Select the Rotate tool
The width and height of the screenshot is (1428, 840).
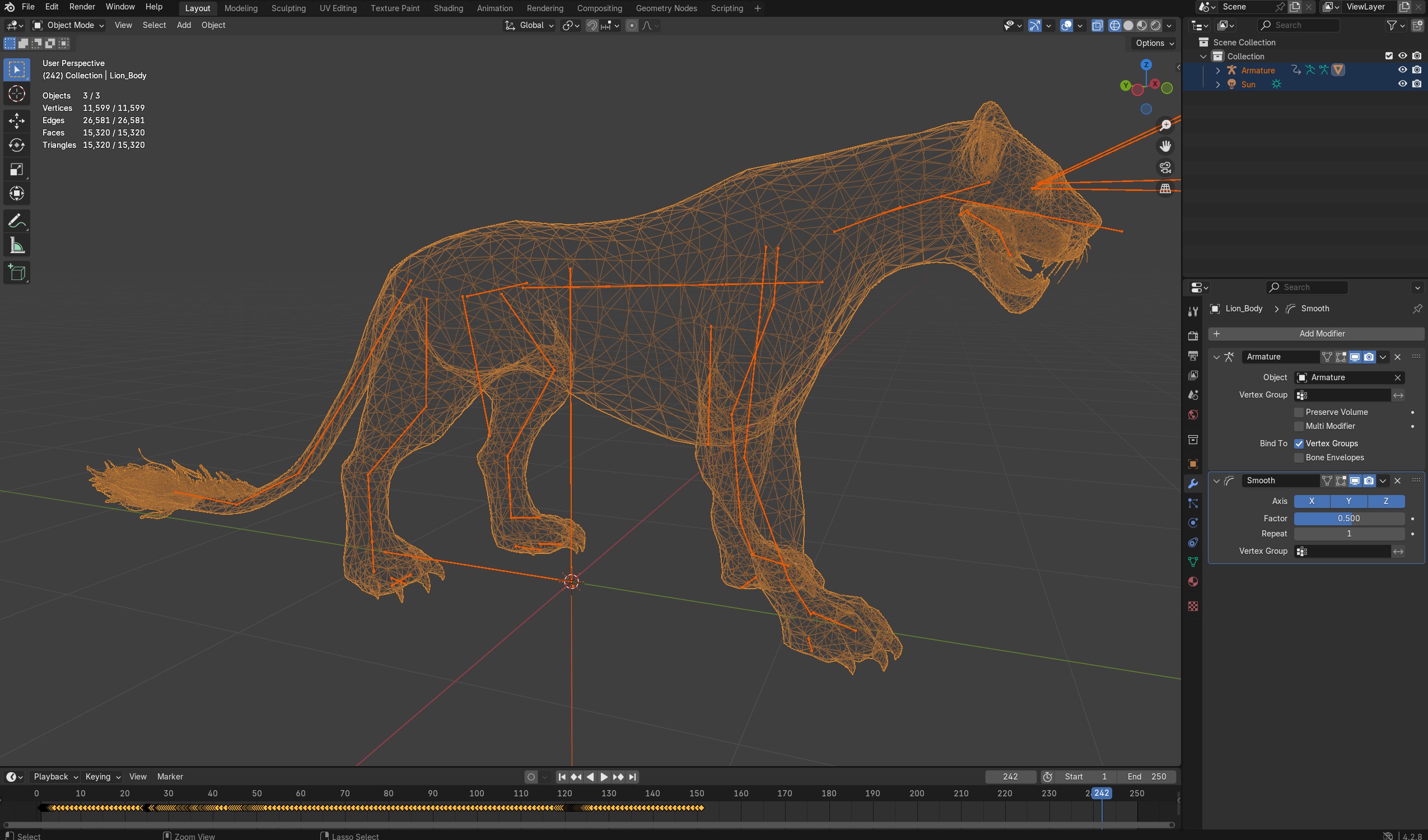click(16, 145)
